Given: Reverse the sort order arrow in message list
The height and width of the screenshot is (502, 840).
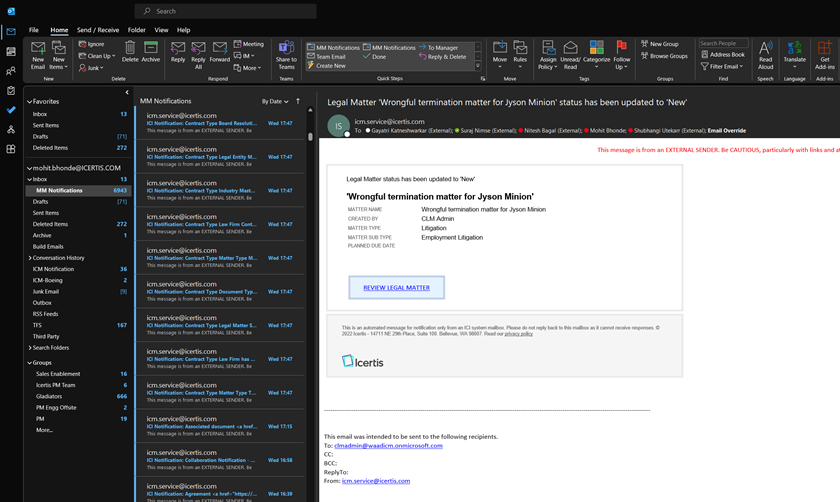Looking at the screenshot, I should click(297, 101).
